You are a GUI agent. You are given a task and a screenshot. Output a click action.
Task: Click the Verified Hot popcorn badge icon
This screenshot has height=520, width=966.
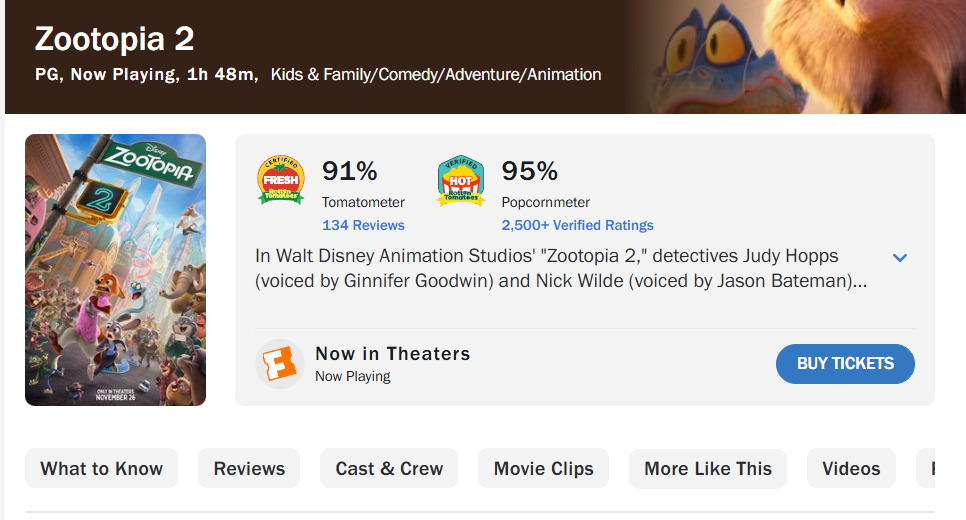[x=461, y=181]
